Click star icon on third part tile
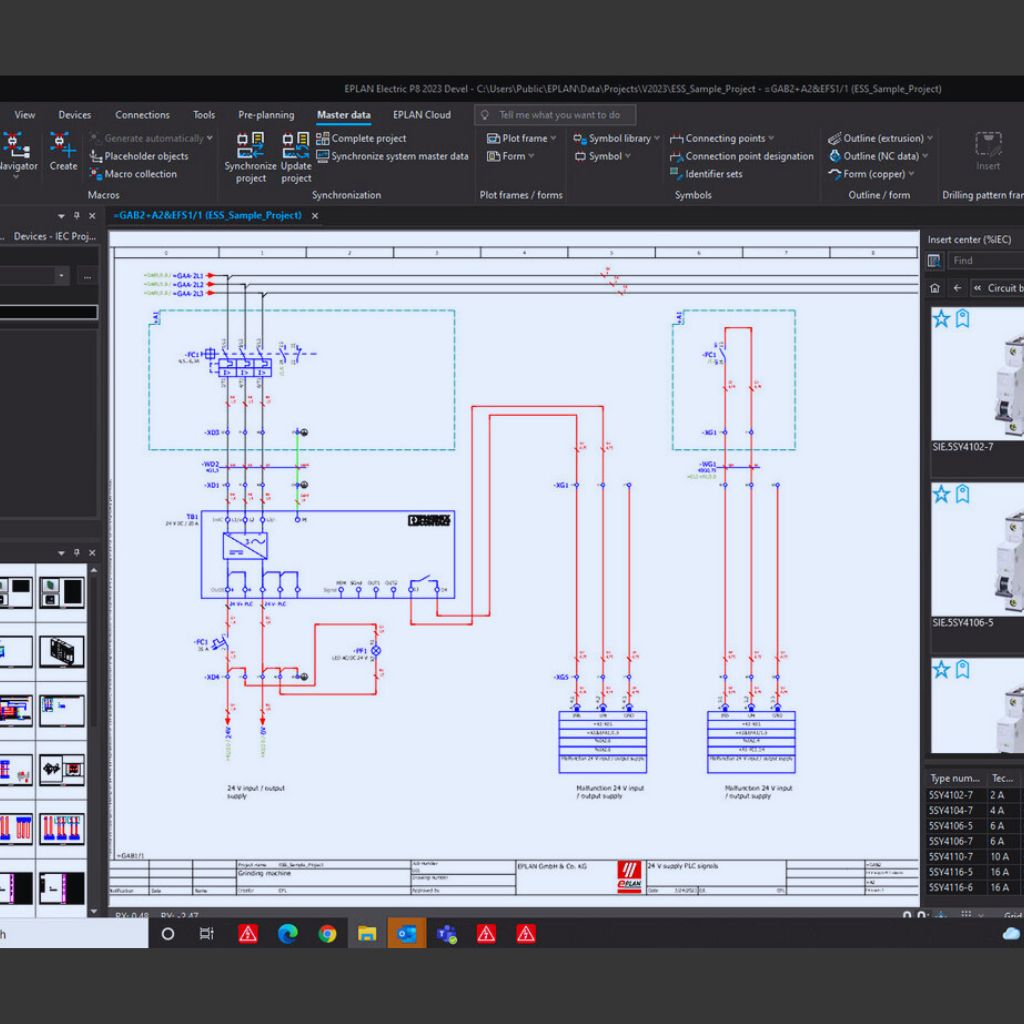Image resolution: width=1024 pixels, height=1024 pixels. (x=941, y=669)
